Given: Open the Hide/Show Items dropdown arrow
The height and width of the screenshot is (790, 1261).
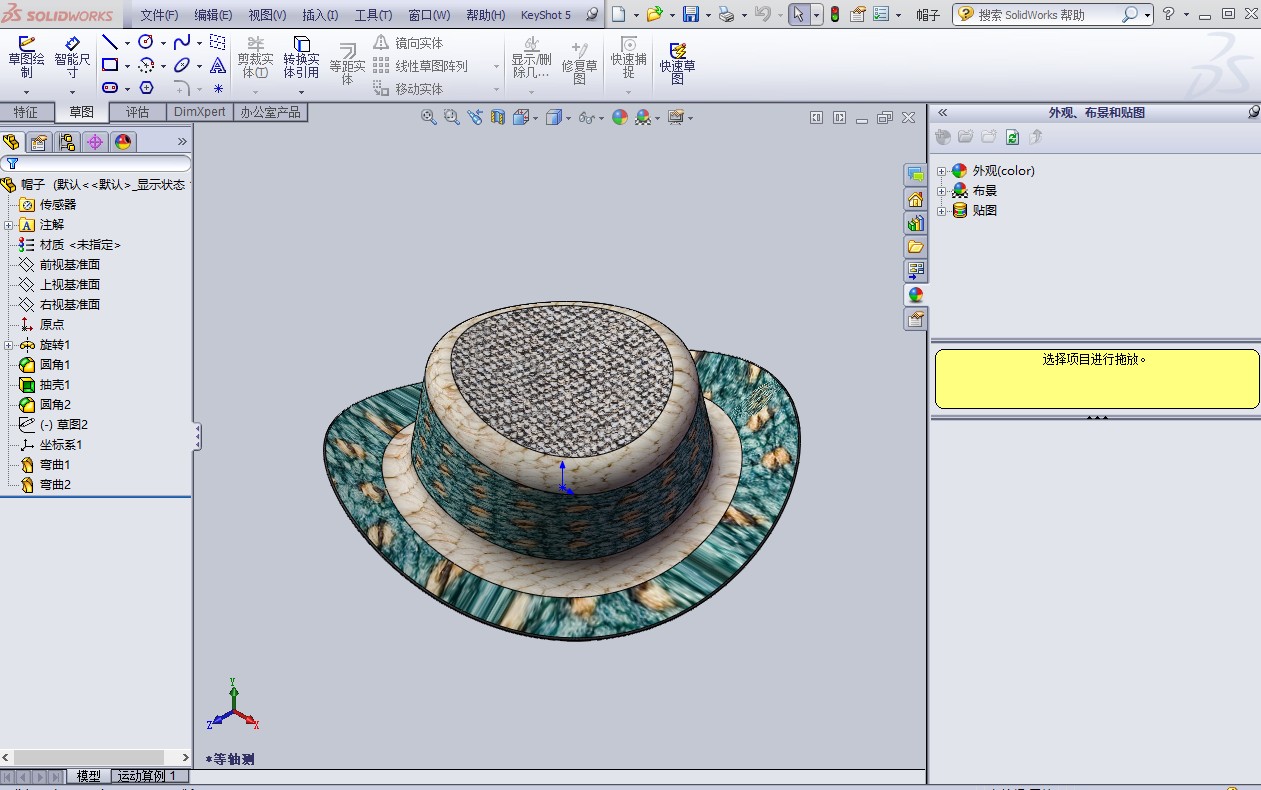Looking at the screenshot, I should [x=600, y=118].
